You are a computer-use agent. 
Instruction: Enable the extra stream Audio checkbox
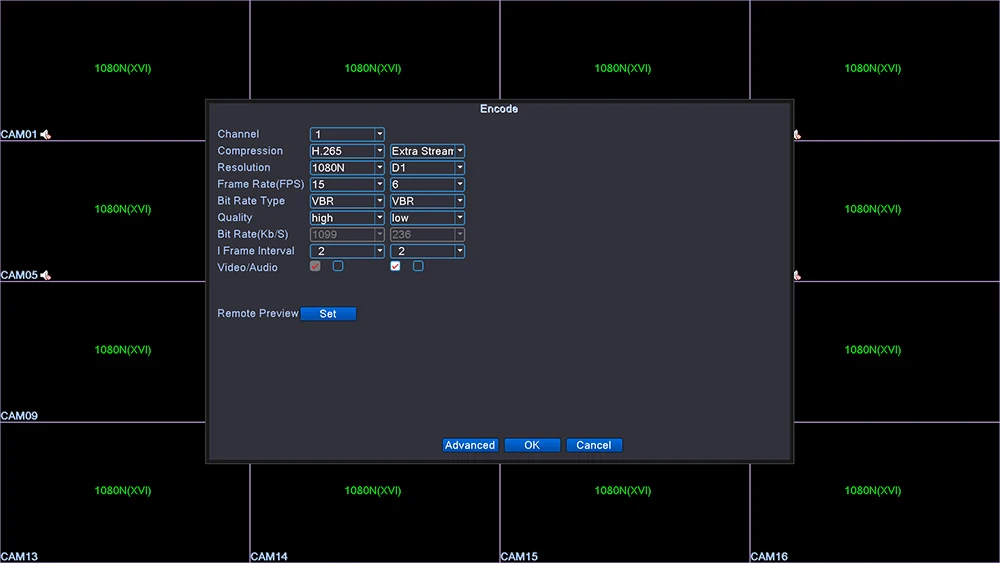tap(418, 266)
